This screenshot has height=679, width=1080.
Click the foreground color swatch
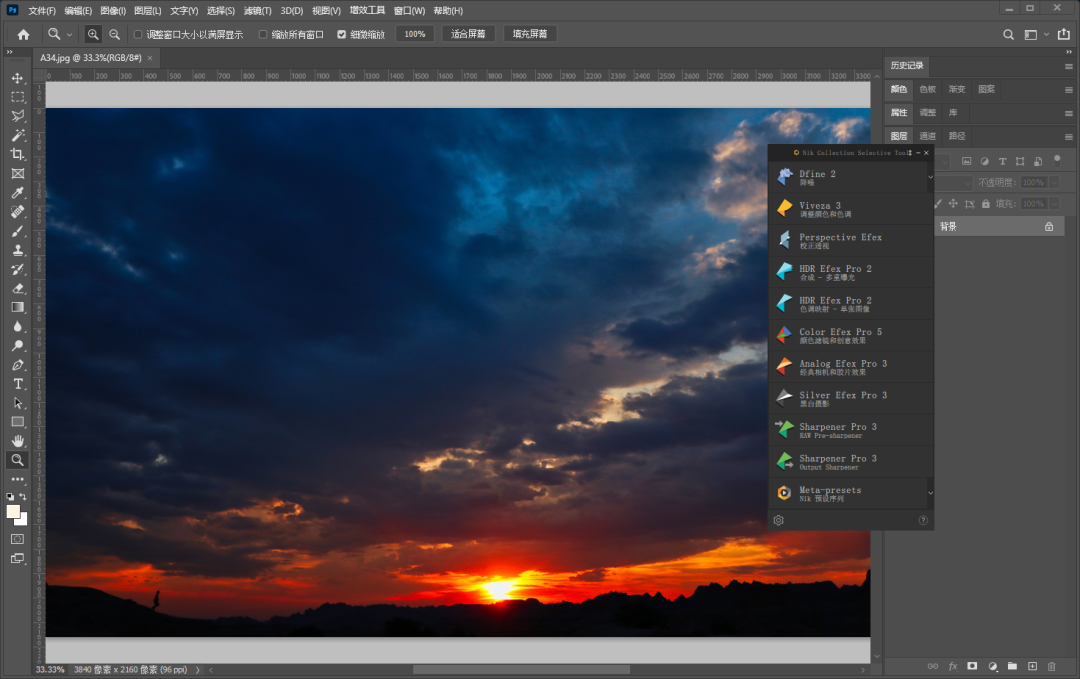pos(14,511)
